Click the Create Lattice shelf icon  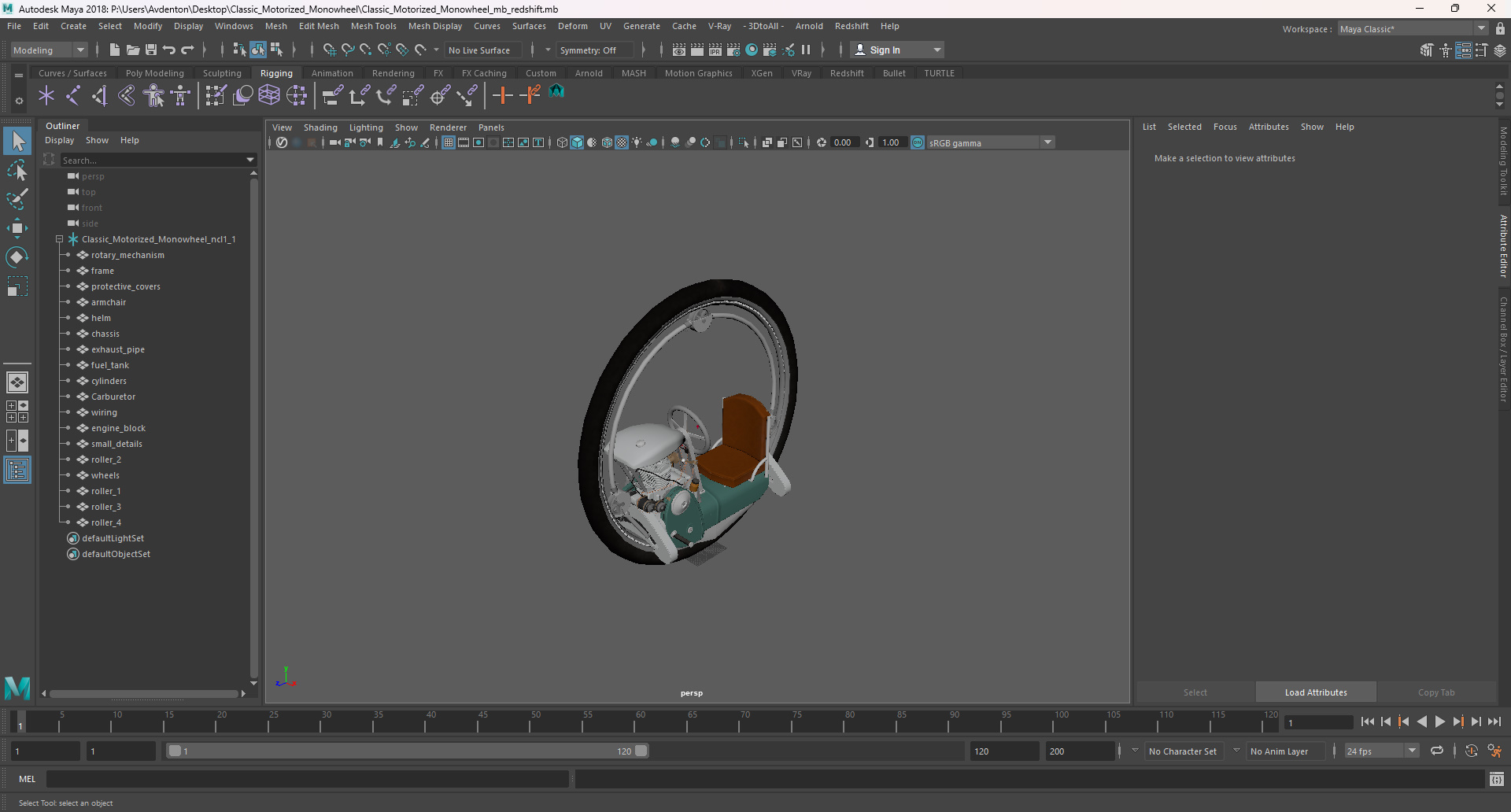coord(269,96)
